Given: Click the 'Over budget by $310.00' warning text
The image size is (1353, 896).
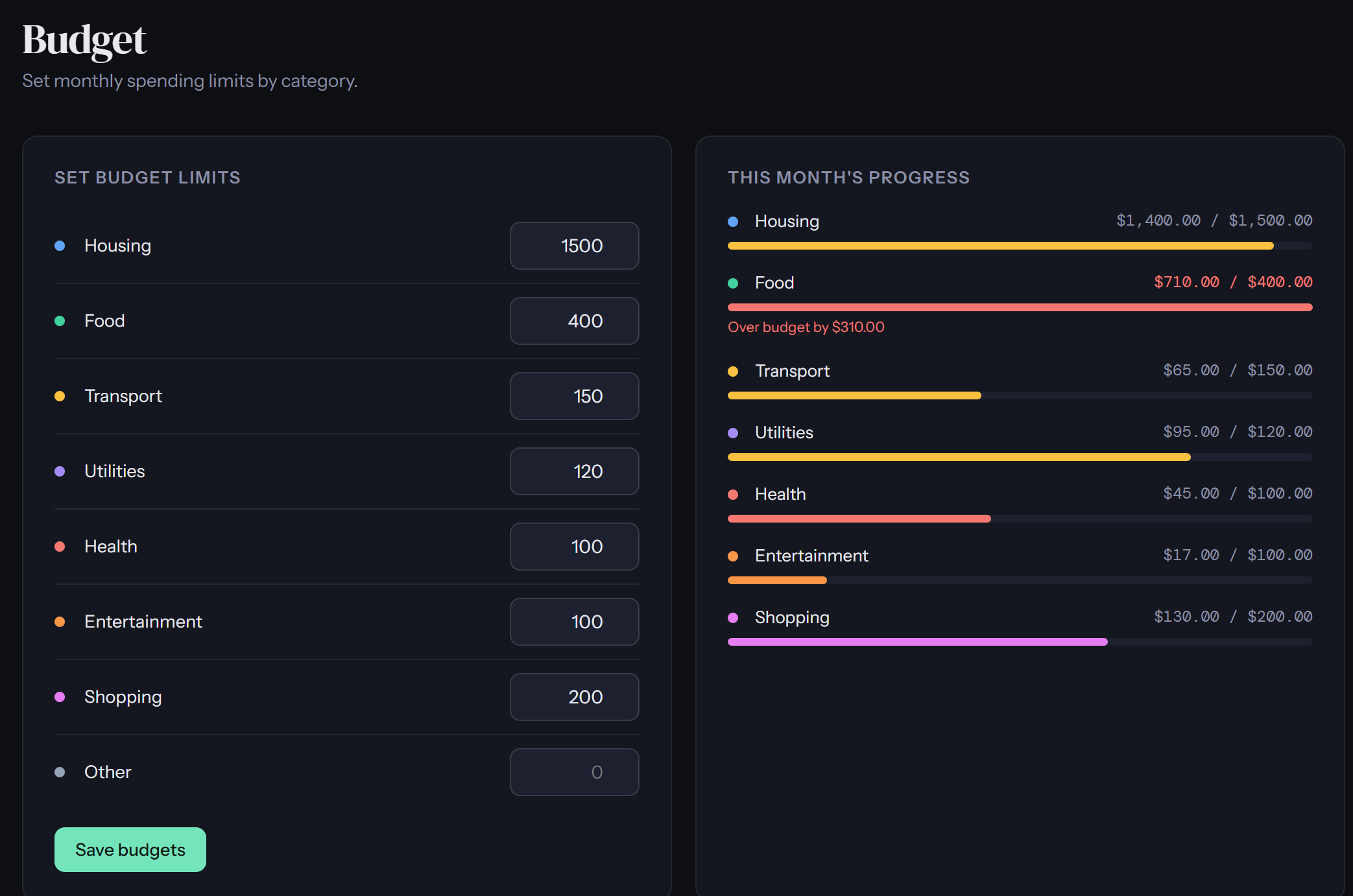Looking at the screenshot, I should (806, 327).
